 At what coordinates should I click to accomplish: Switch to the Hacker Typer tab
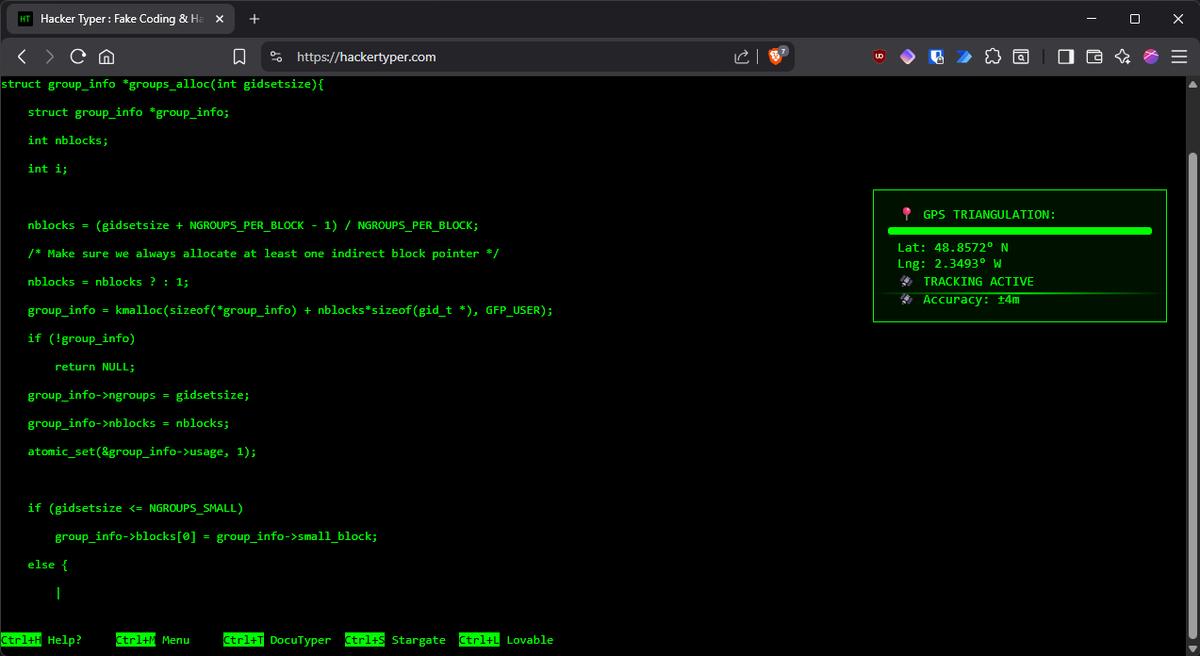121,19
